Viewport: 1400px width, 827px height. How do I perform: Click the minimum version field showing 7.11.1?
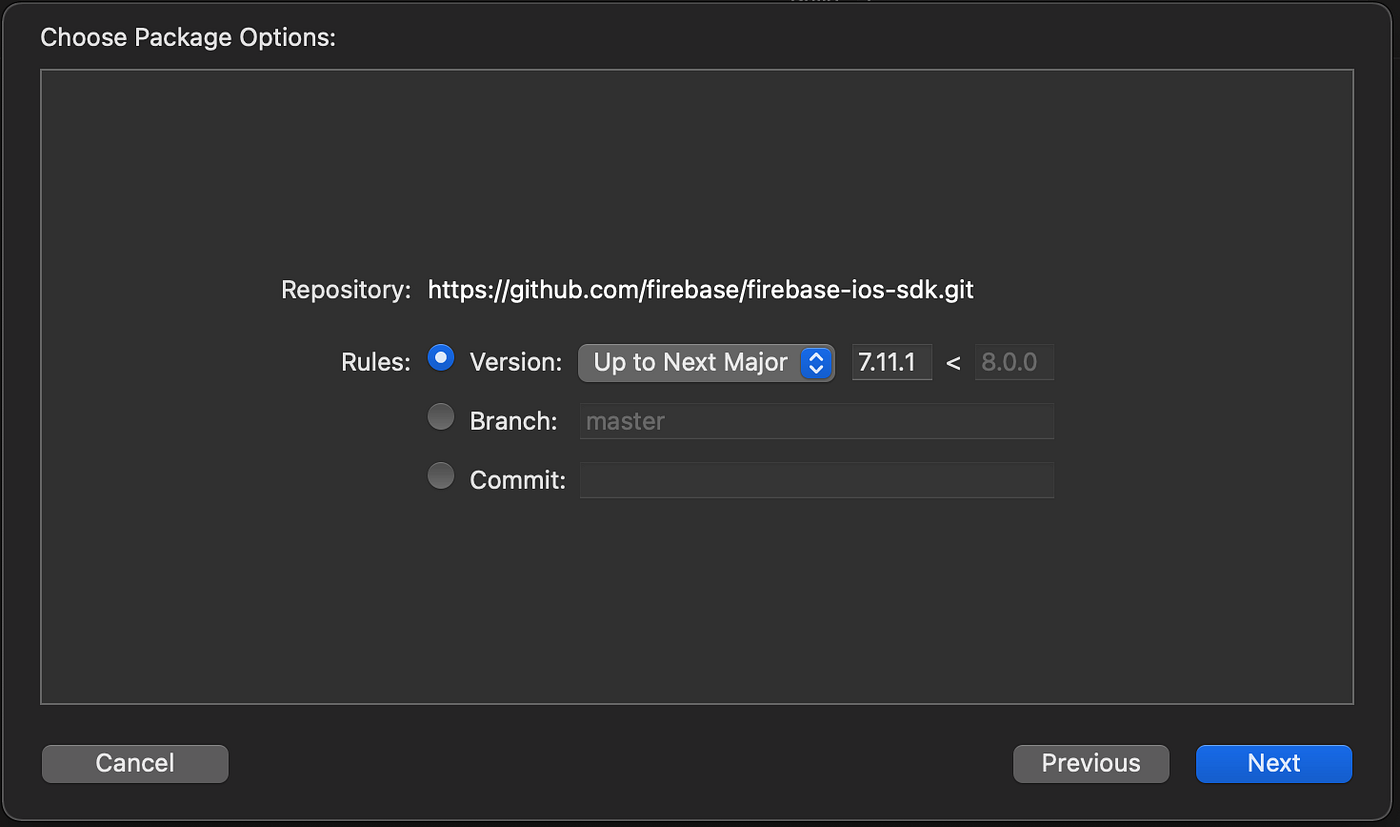pyautogui.click(x=891, y=362)
